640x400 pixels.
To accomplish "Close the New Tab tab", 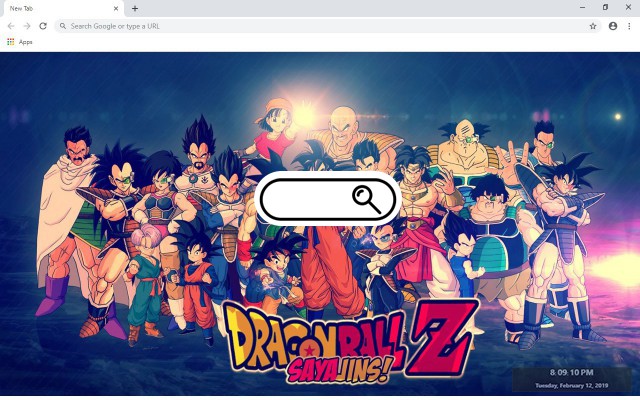I will pyautogui.click(x=116, y=9).
